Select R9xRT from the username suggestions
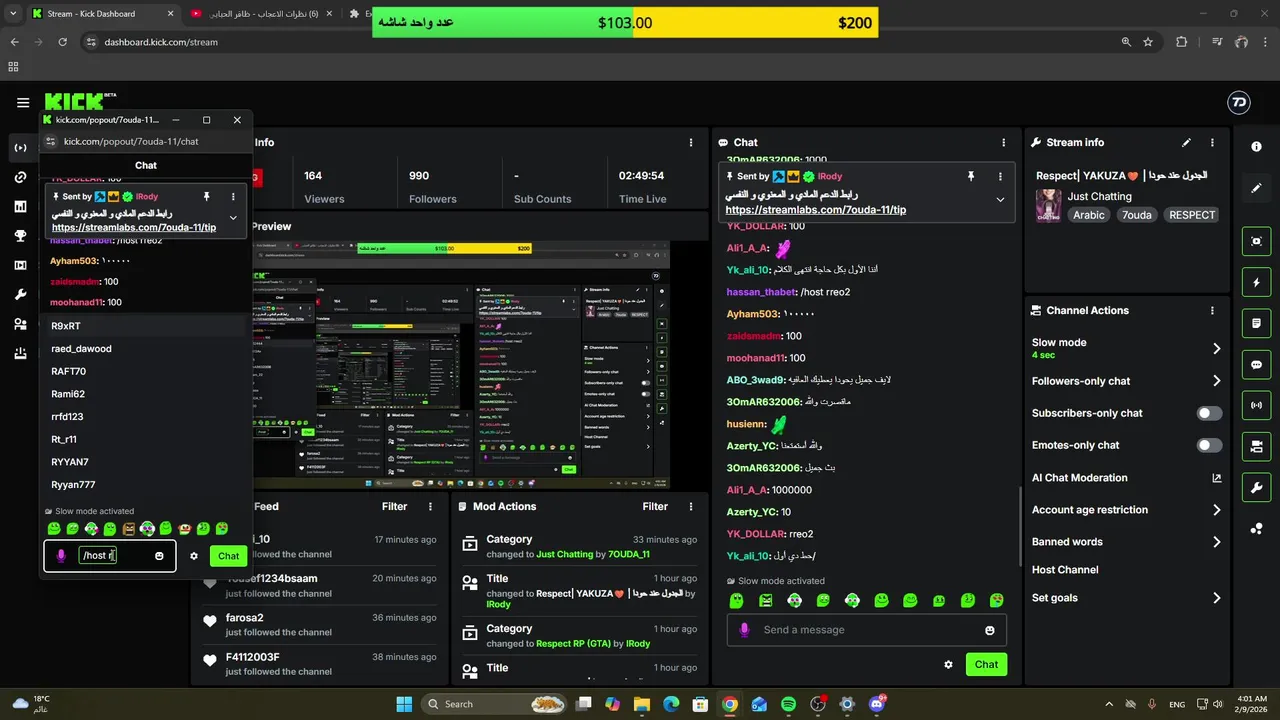1280x720 pixels. 66,326
